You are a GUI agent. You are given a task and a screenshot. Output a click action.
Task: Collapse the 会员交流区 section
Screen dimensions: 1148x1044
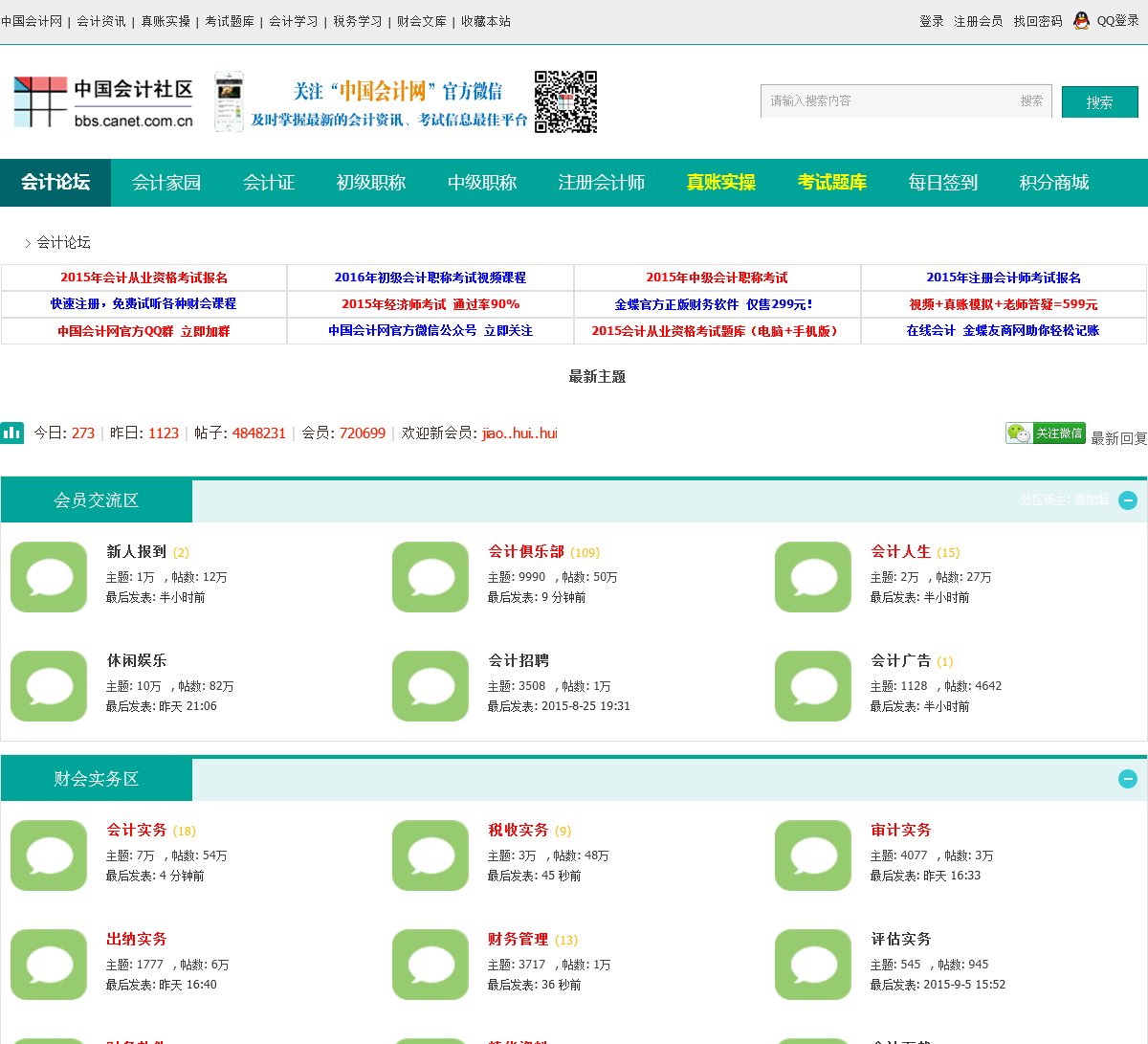[x=1128, y=500]
